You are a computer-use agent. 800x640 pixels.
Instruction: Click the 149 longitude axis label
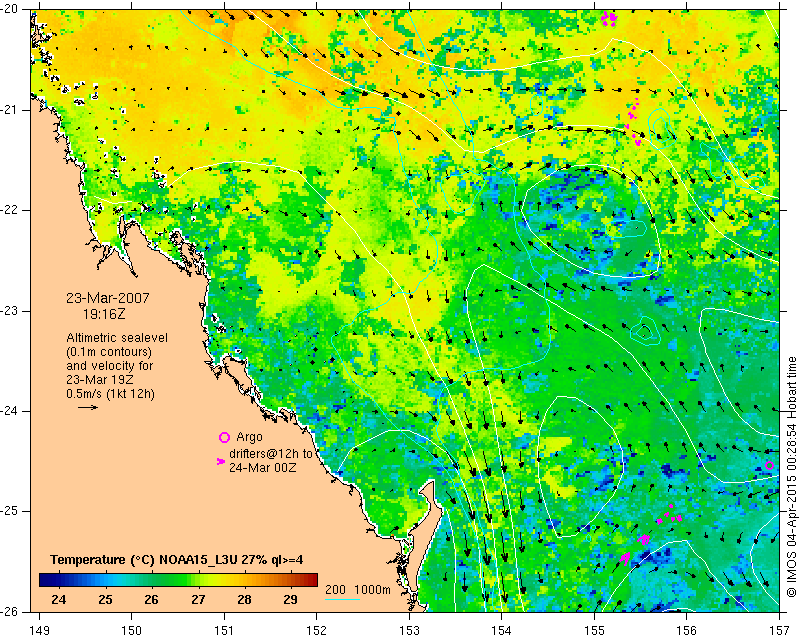(40, 630)
